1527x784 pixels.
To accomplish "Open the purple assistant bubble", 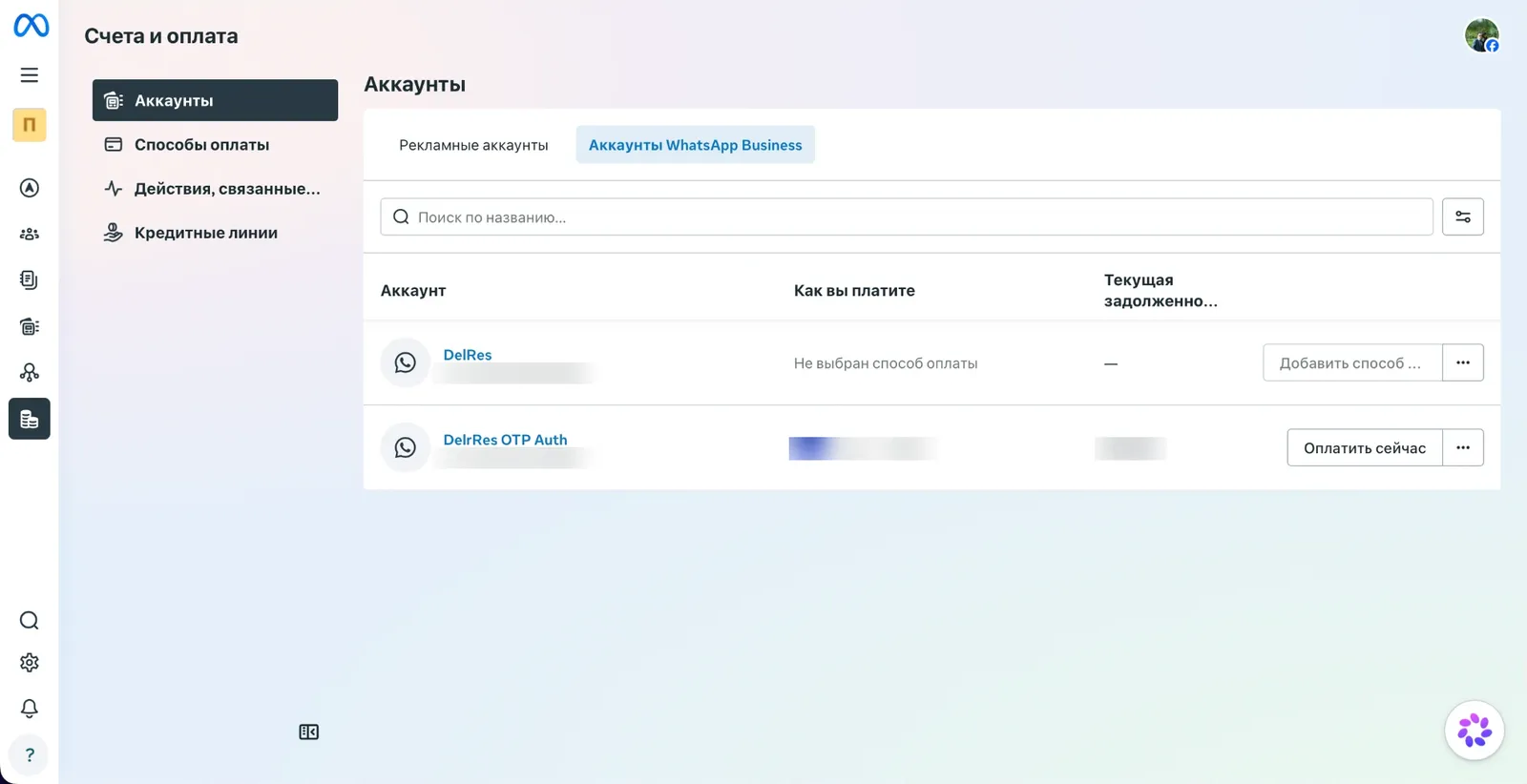I will coord(1475,731).
